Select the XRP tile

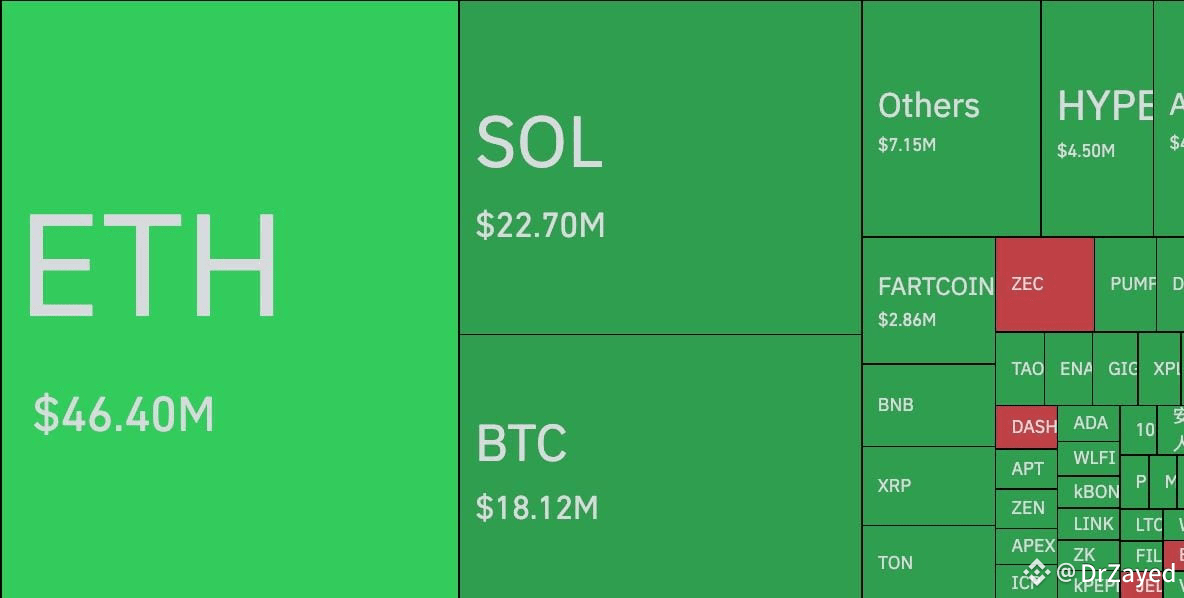[x=928, y=486]
